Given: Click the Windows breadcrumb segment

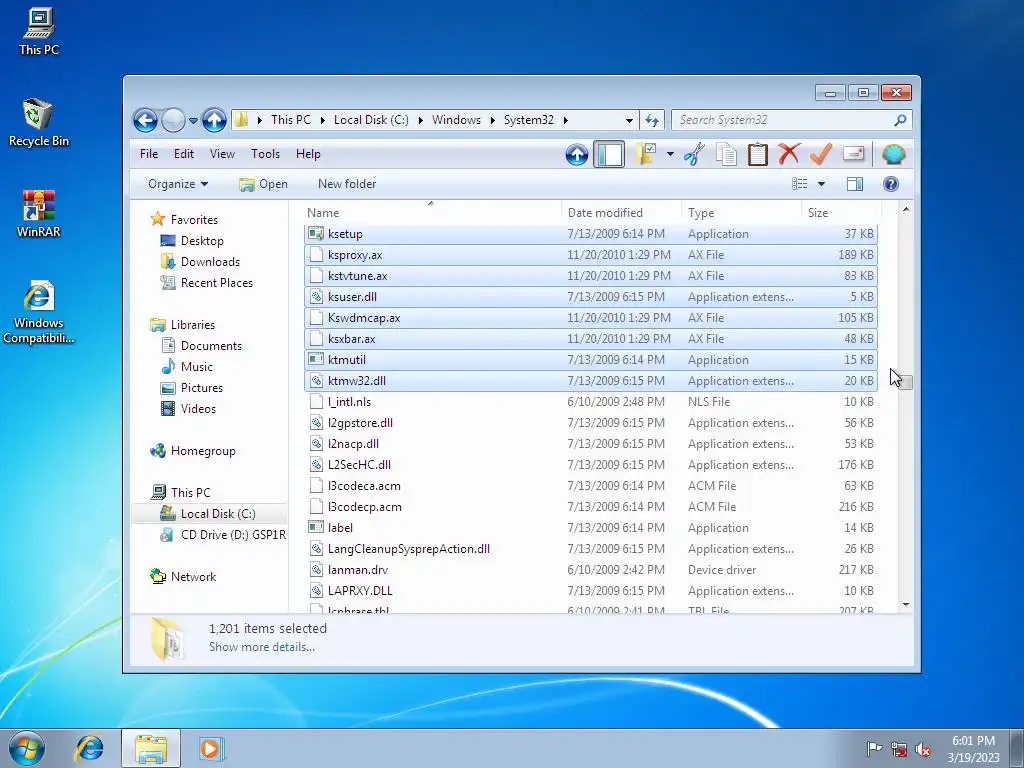Looking at the screenshot, I should 456,120.
